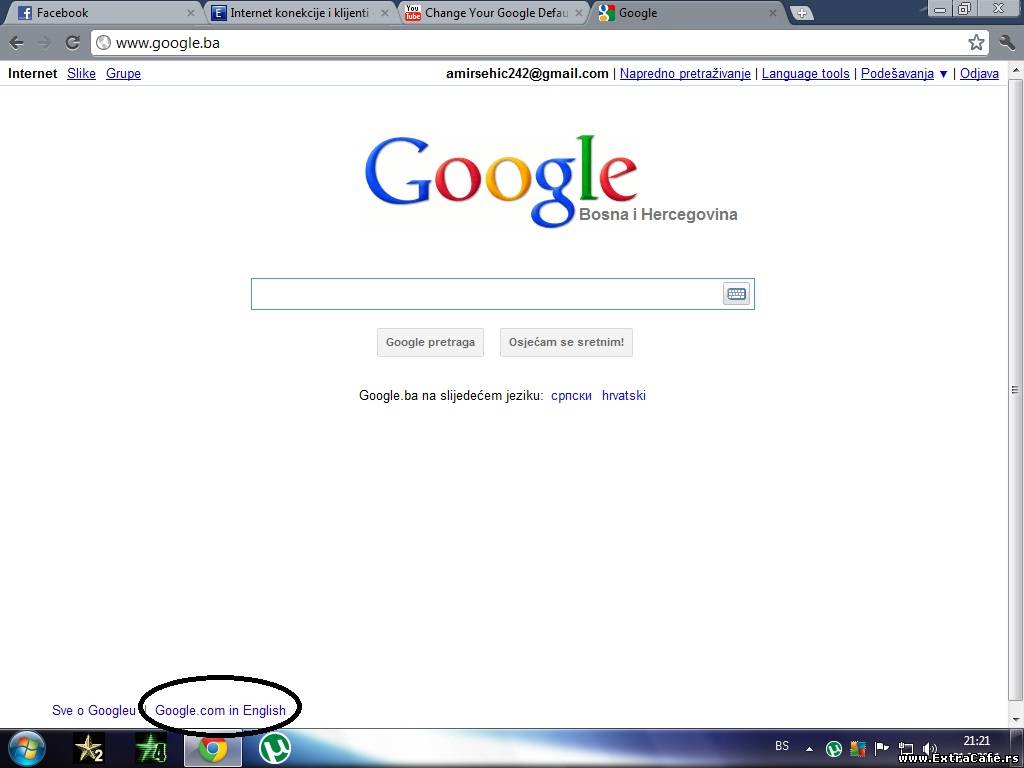Click the www.google.ba address bar

(530, 43)
